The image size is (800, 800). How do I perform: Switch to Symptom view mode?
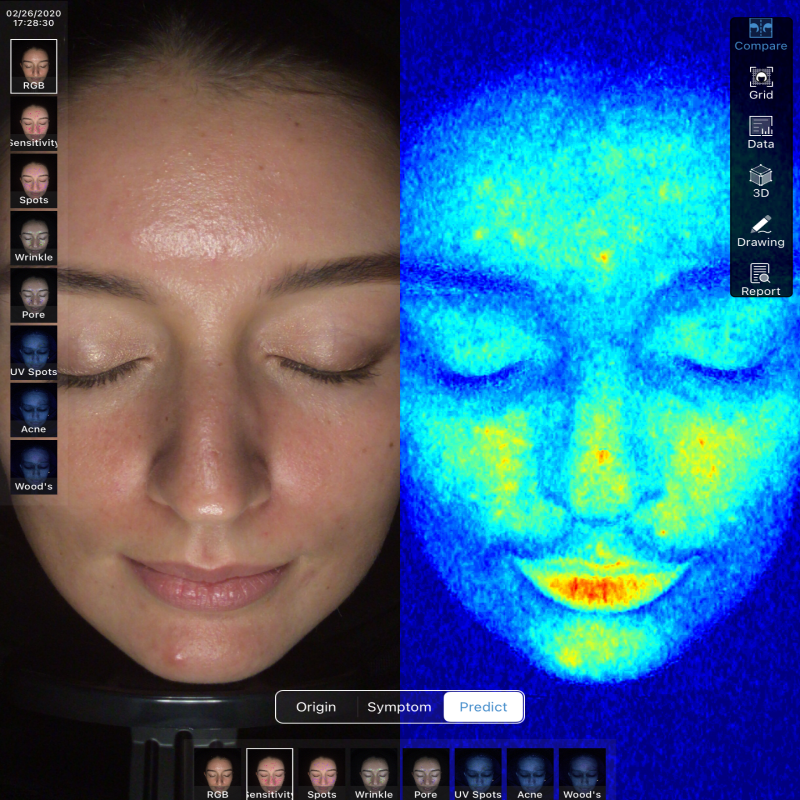399,707
